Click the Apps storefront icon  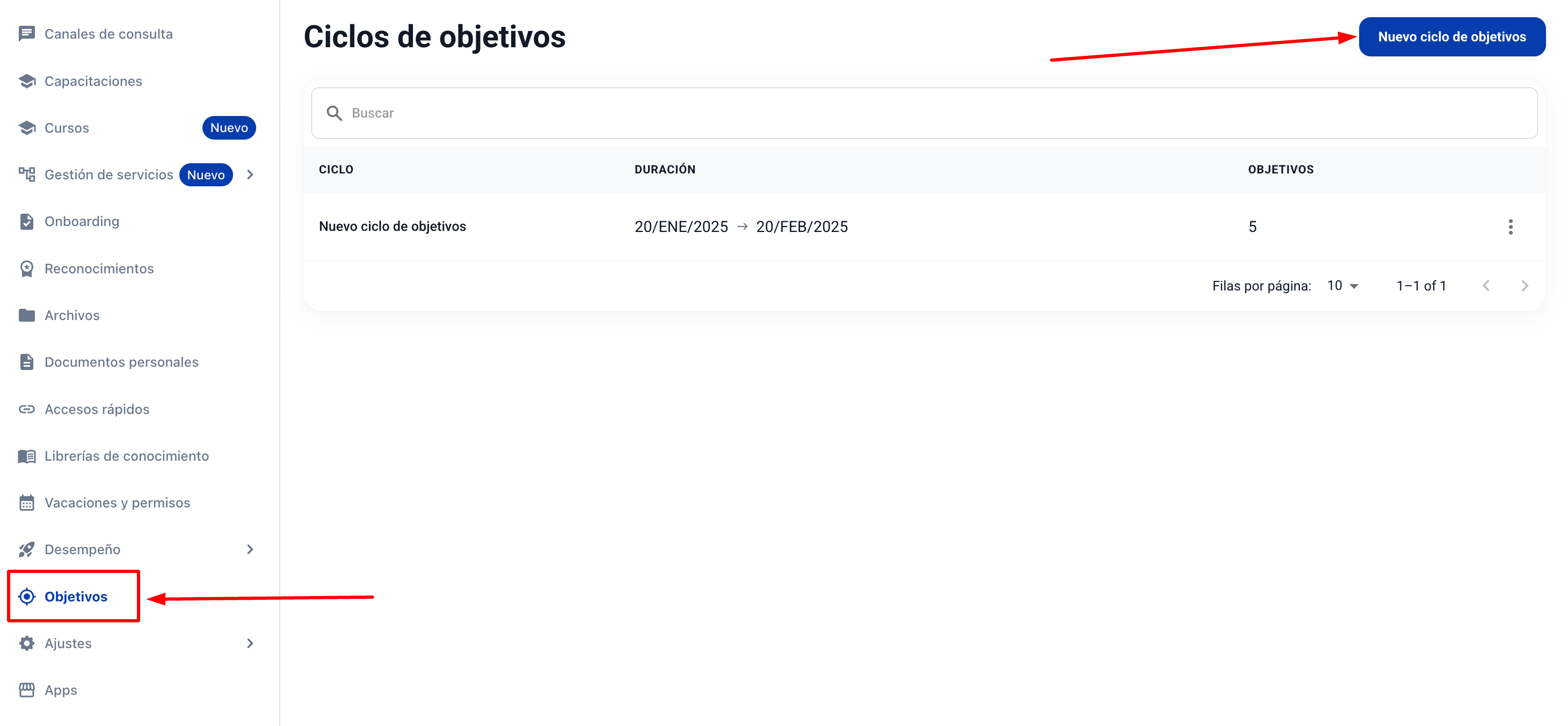point(26,690)
